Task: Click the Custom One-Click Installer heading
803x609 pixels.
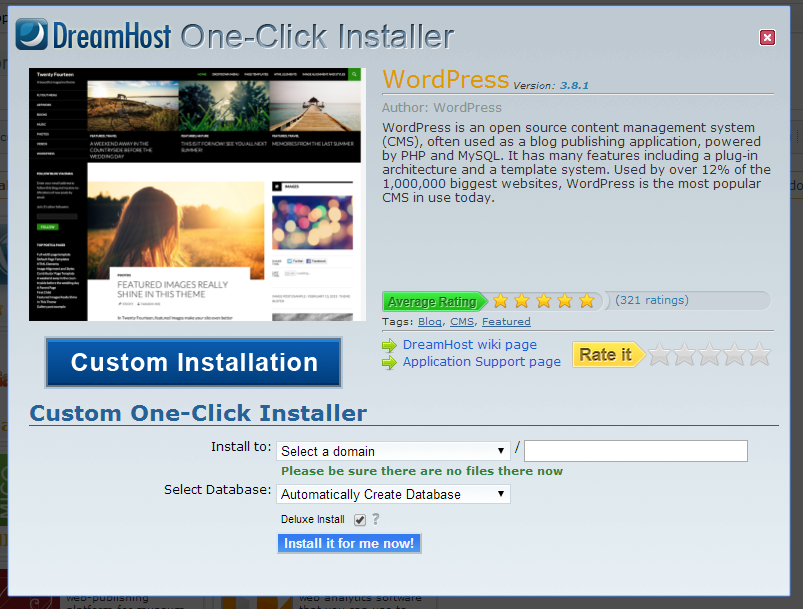Action: [198, 413]
